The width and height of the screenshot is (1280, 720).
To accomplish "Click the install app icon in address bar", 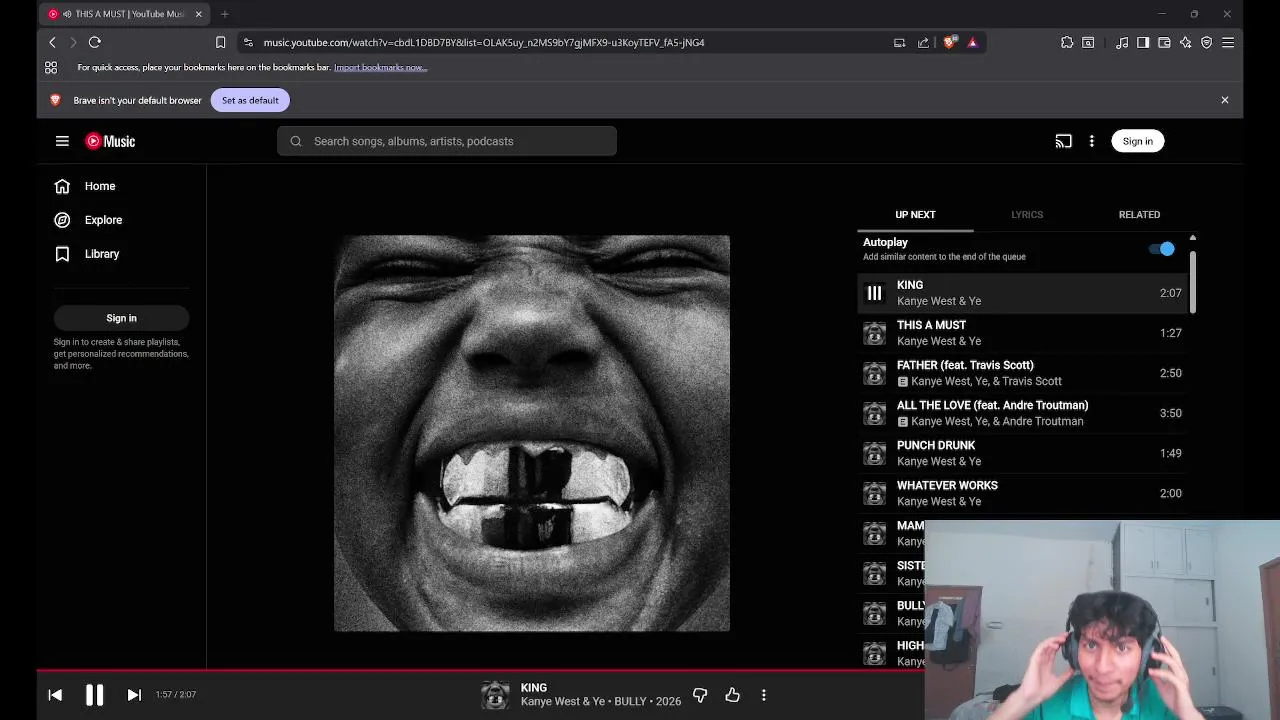I will point(899,42).
